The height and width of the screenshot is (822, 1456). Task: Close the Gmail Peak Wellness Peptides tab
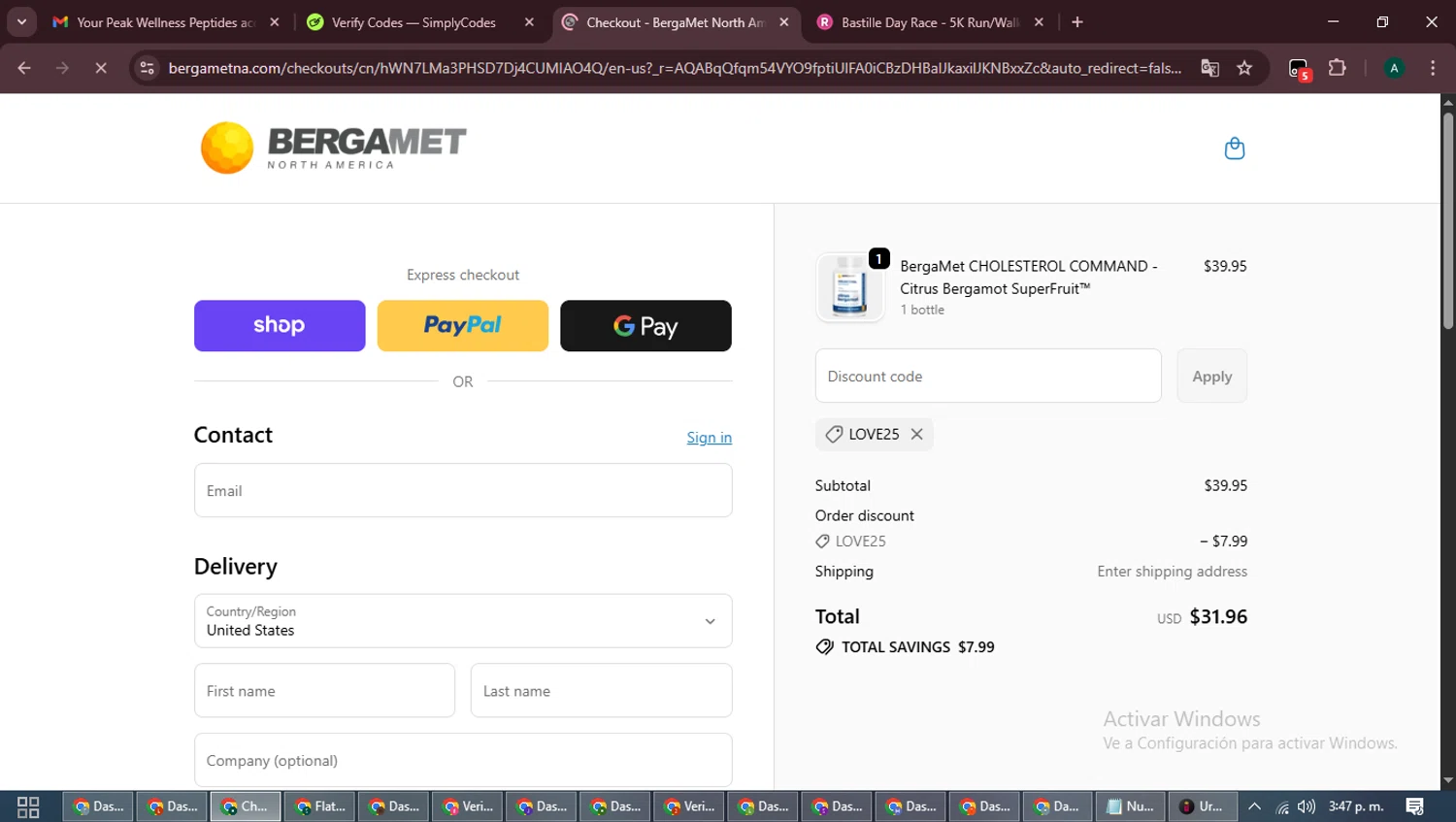pyautogui.click(x=275, y=22)
